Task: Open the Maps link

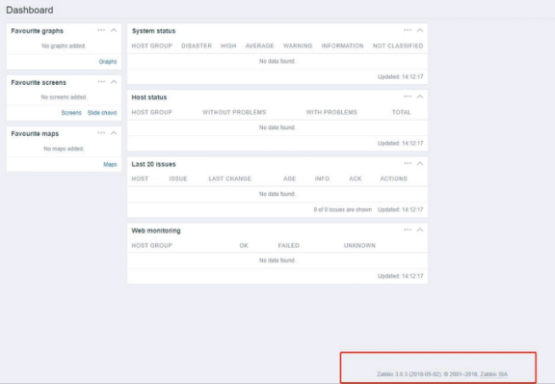Action: tap(110, 165)
